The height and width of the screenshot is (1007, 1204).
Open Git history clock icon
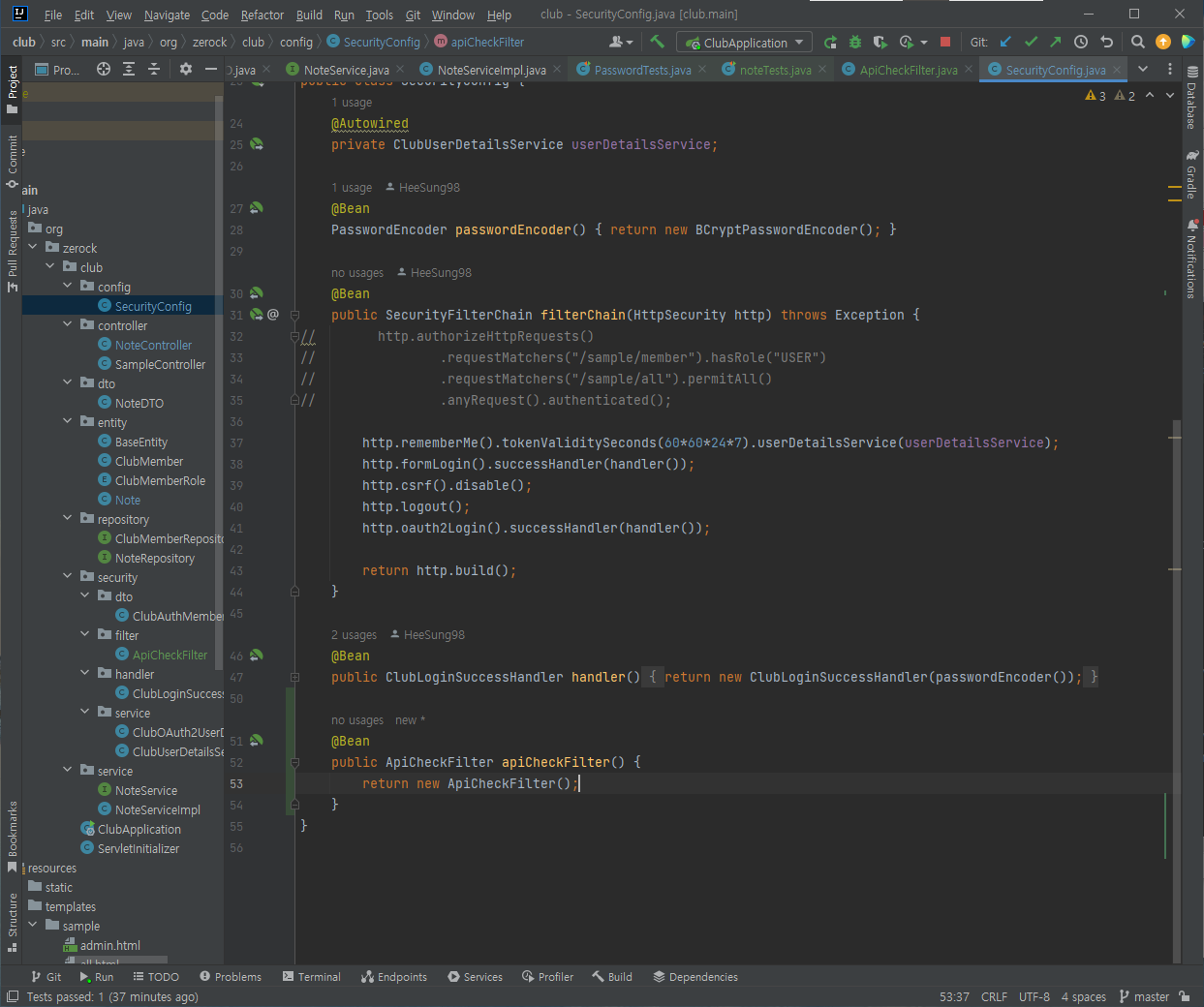pyautogui.click(x=1081, y=42)
